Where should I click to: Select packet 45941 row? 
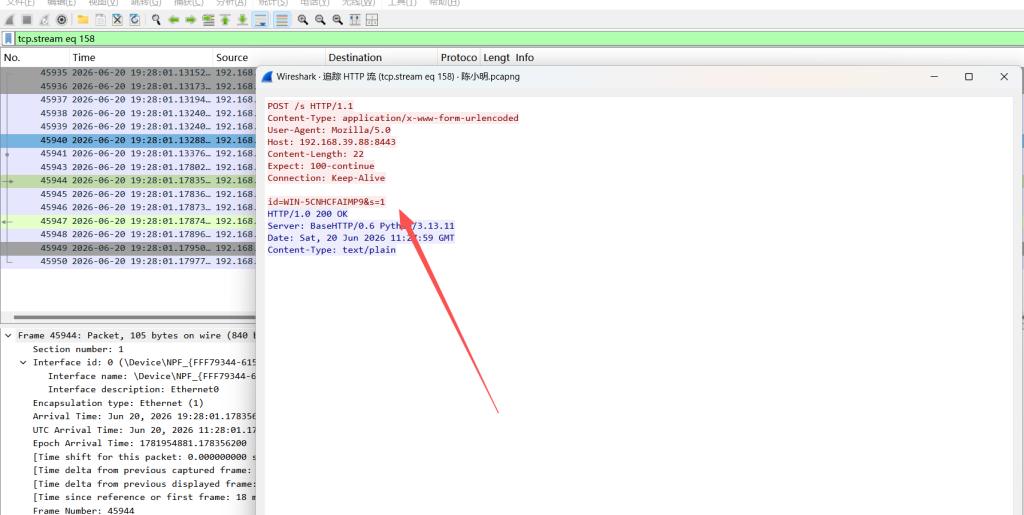tap(128, 153)
